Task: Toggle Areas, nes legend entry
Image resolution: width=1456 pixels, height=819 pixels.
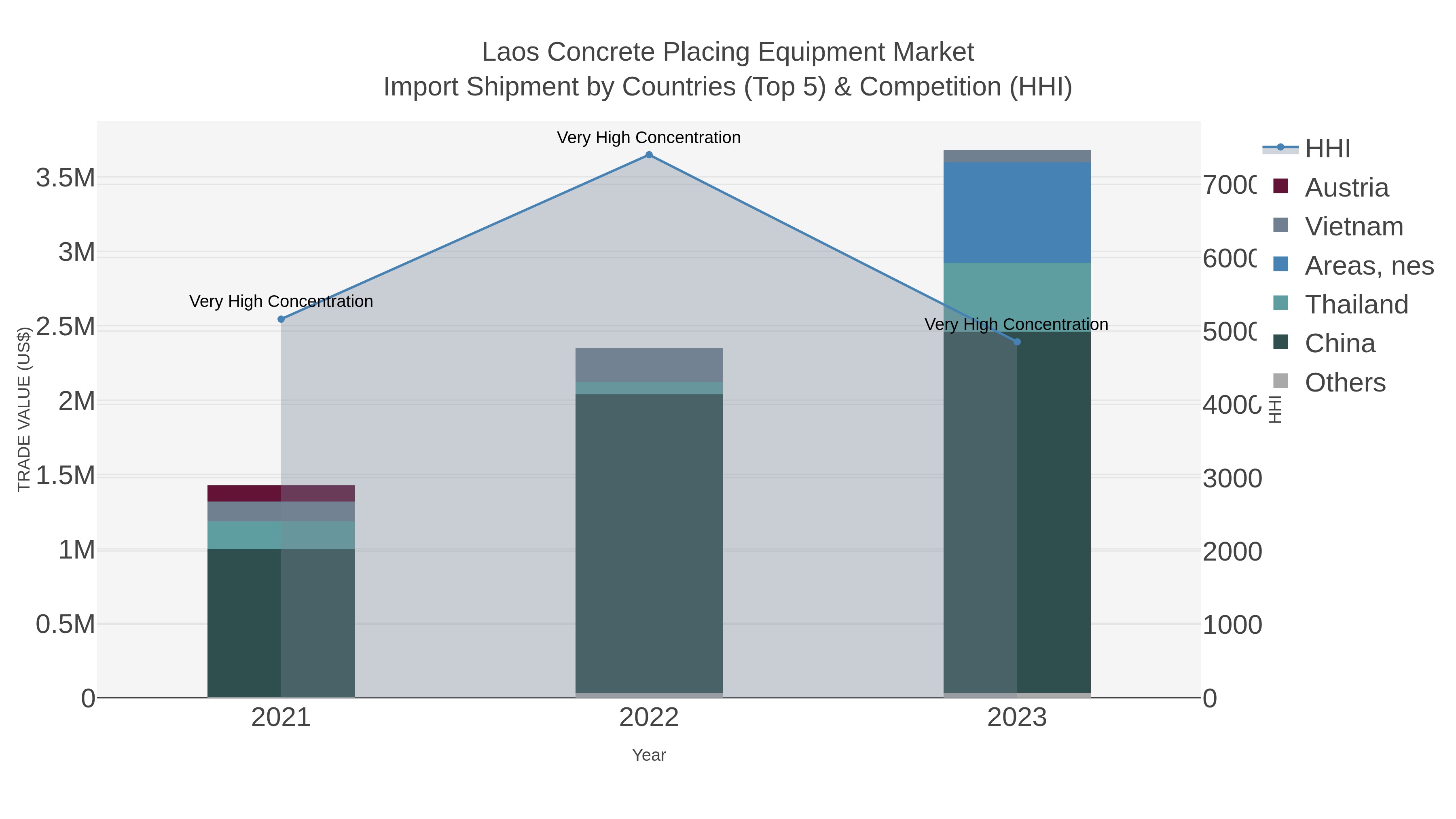Action: pos(1353,265)
